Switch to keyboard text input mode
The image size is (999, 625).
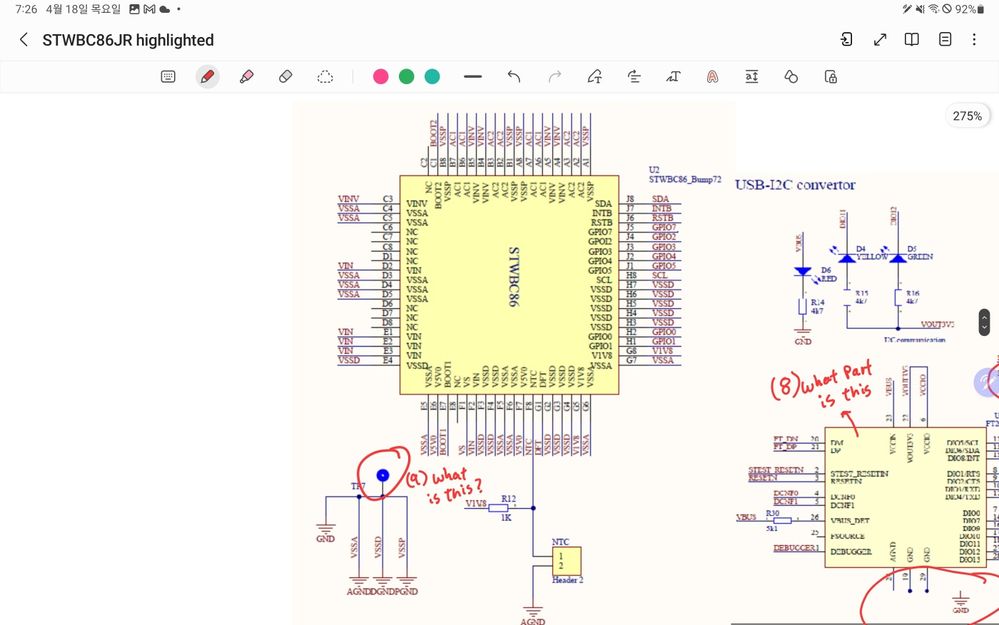click(168, 77)
